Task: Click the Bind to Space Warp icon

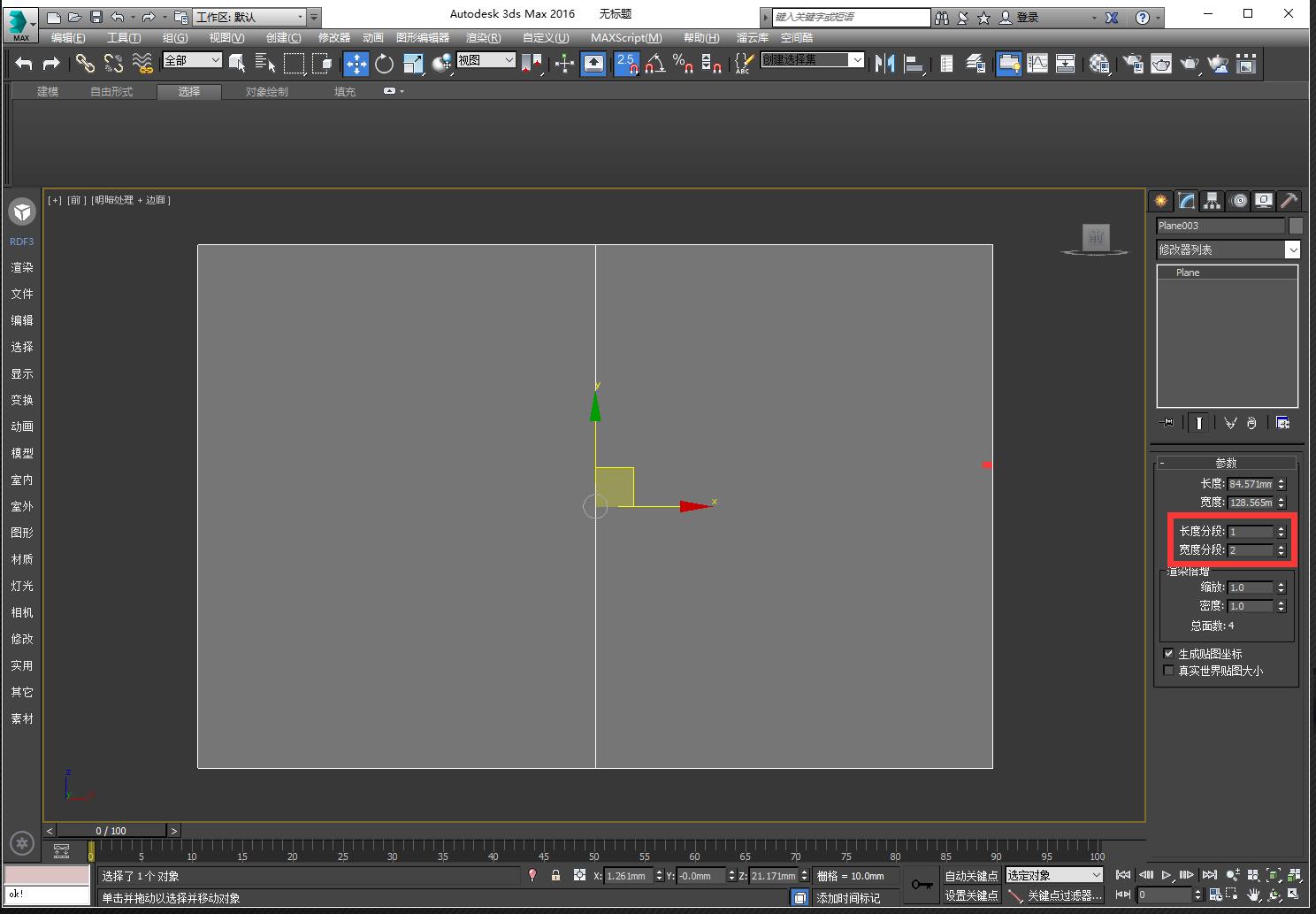Action: [x=142, y=63]
